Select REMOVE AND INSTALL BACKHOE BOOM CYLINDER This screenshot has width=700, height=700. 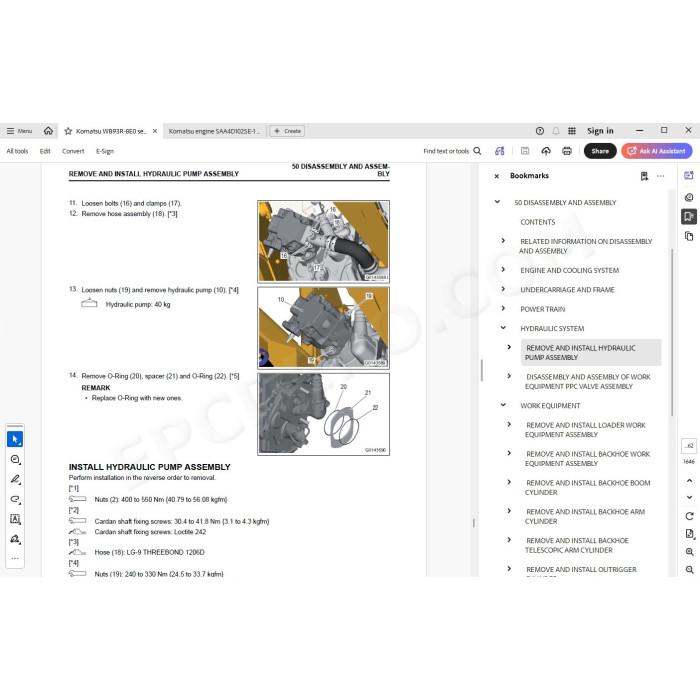point(588,488)
